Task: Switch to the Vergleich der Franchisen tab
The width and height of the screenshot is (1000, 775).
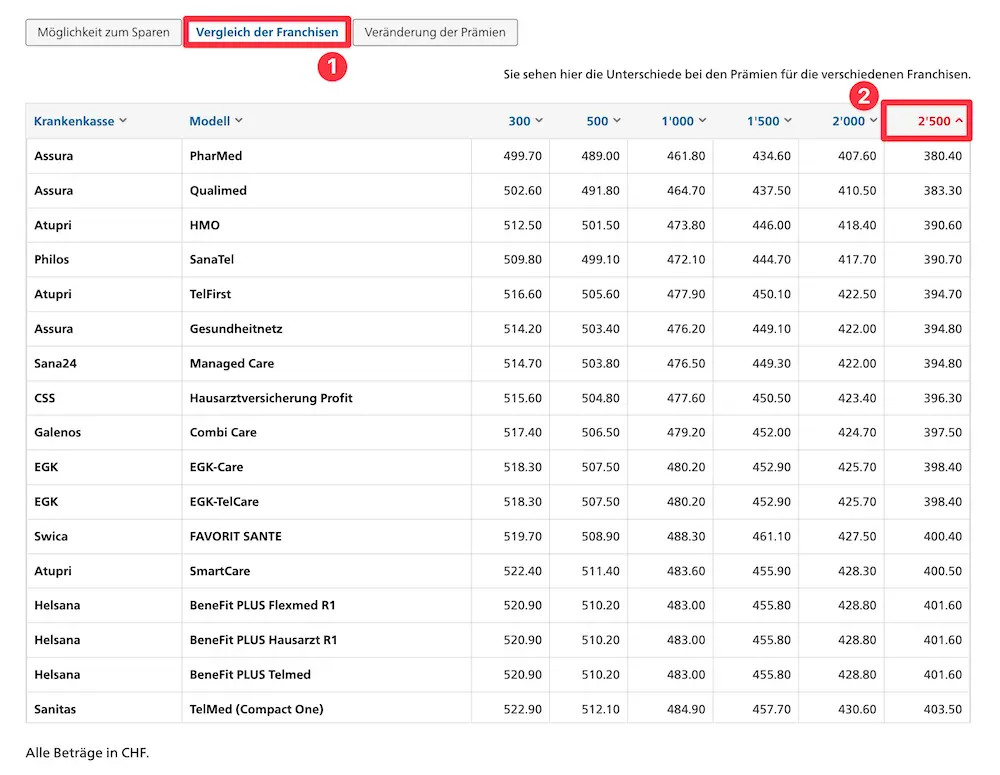Action: tap(266, 32)
